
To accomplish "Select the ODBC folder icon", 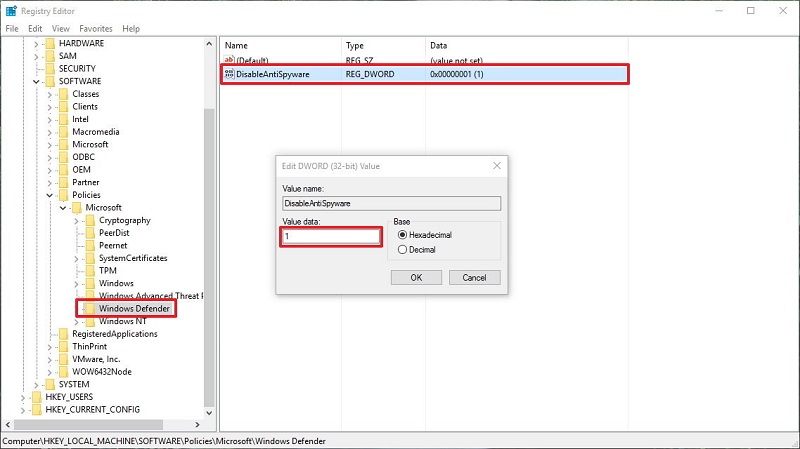I will point(63,157).
